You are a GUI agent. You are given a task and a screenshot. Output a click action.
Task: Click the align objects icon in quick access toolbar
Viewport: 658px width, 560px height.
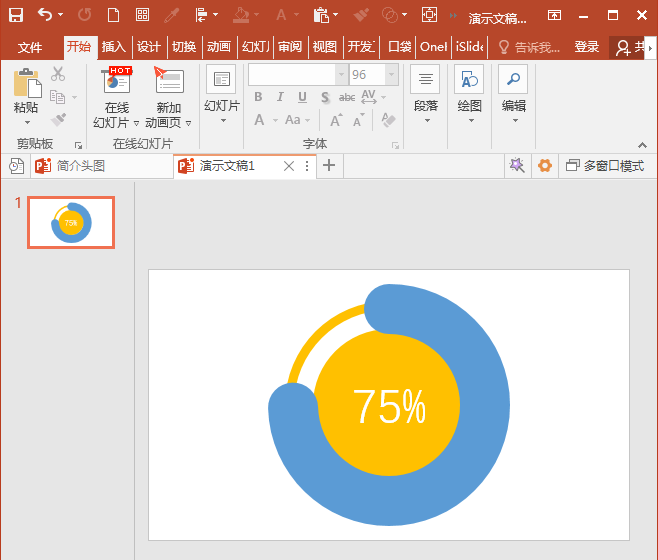(201, 15)
